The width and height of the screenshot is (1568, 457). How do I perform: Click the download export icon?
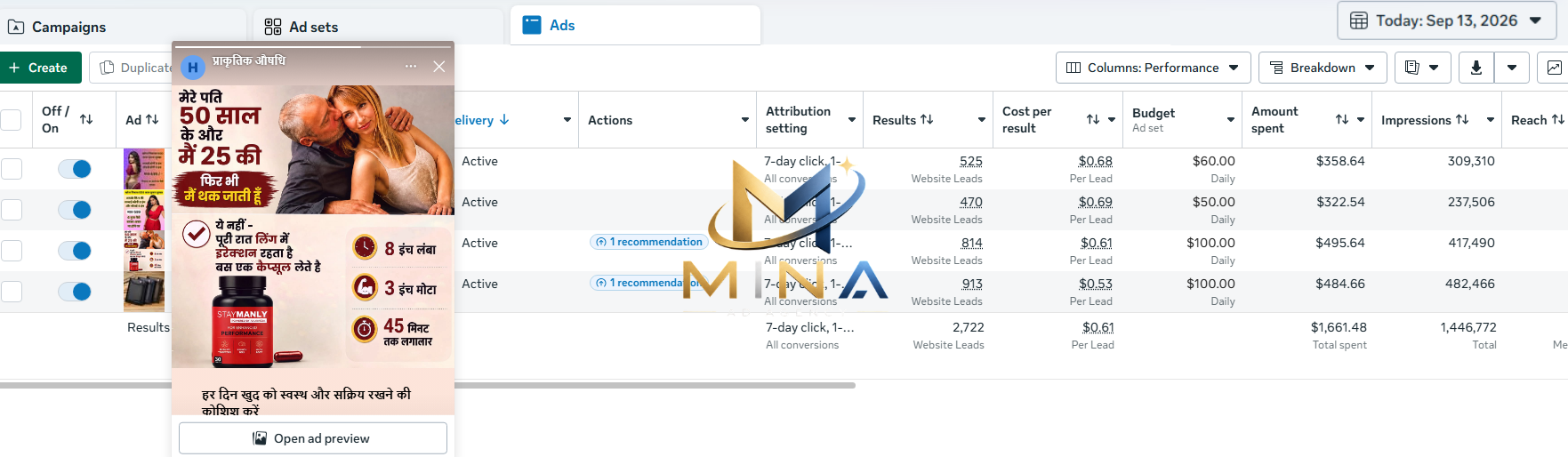click(x=1476, y=68)
